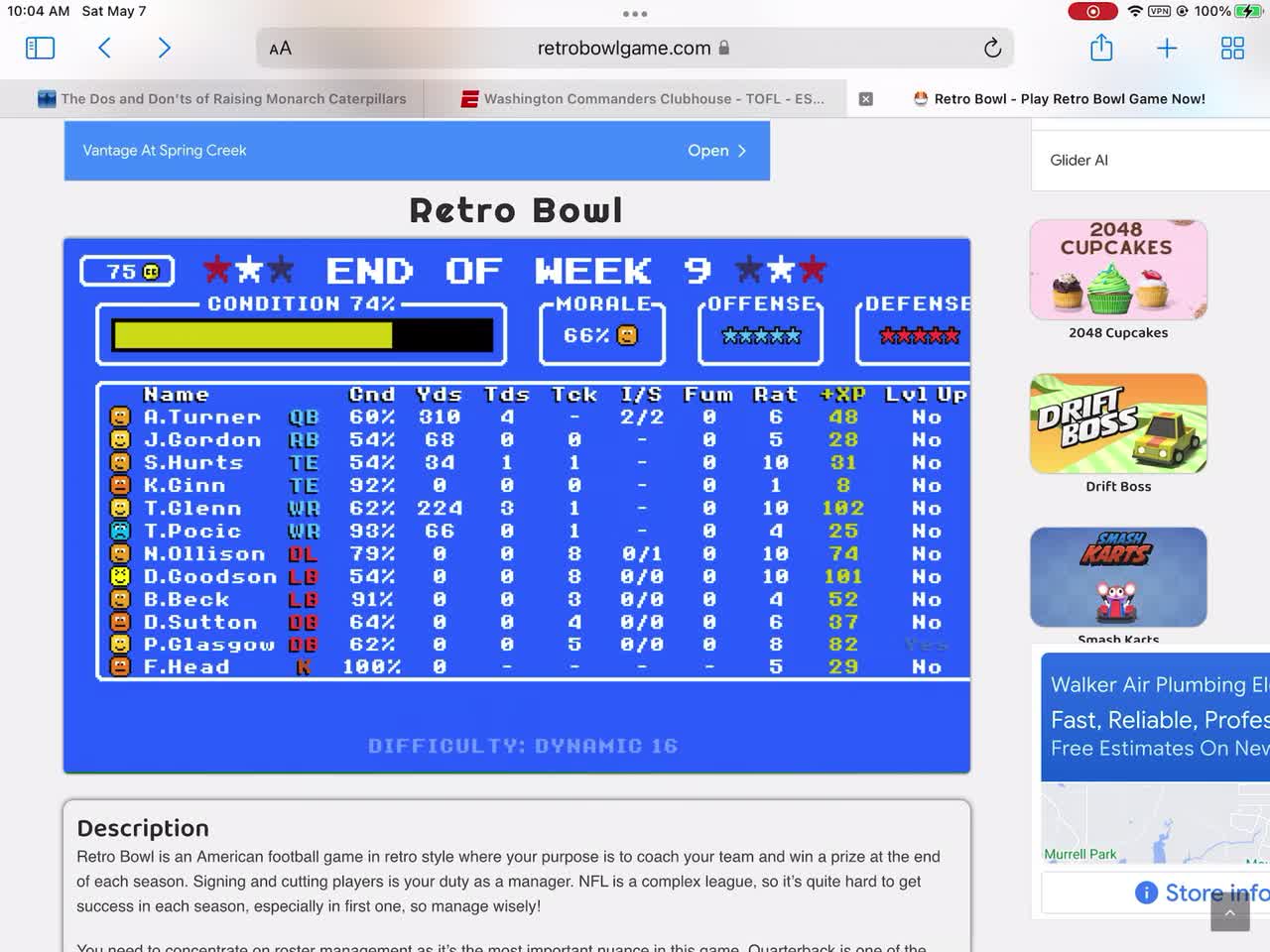Select D.Sutton DB face icon
1270x952 pixels.
[120, 623]
